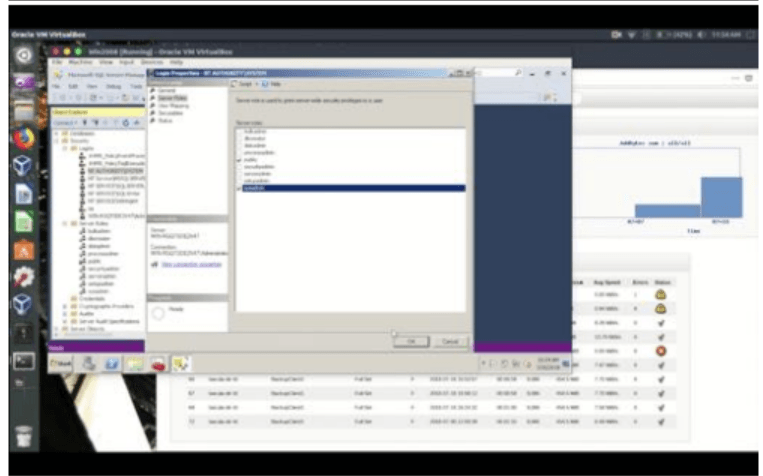The height and width of the screenshot is (476, 763).
Task: Collapse the Server Roles folder in tree
Action: (65, 223)
